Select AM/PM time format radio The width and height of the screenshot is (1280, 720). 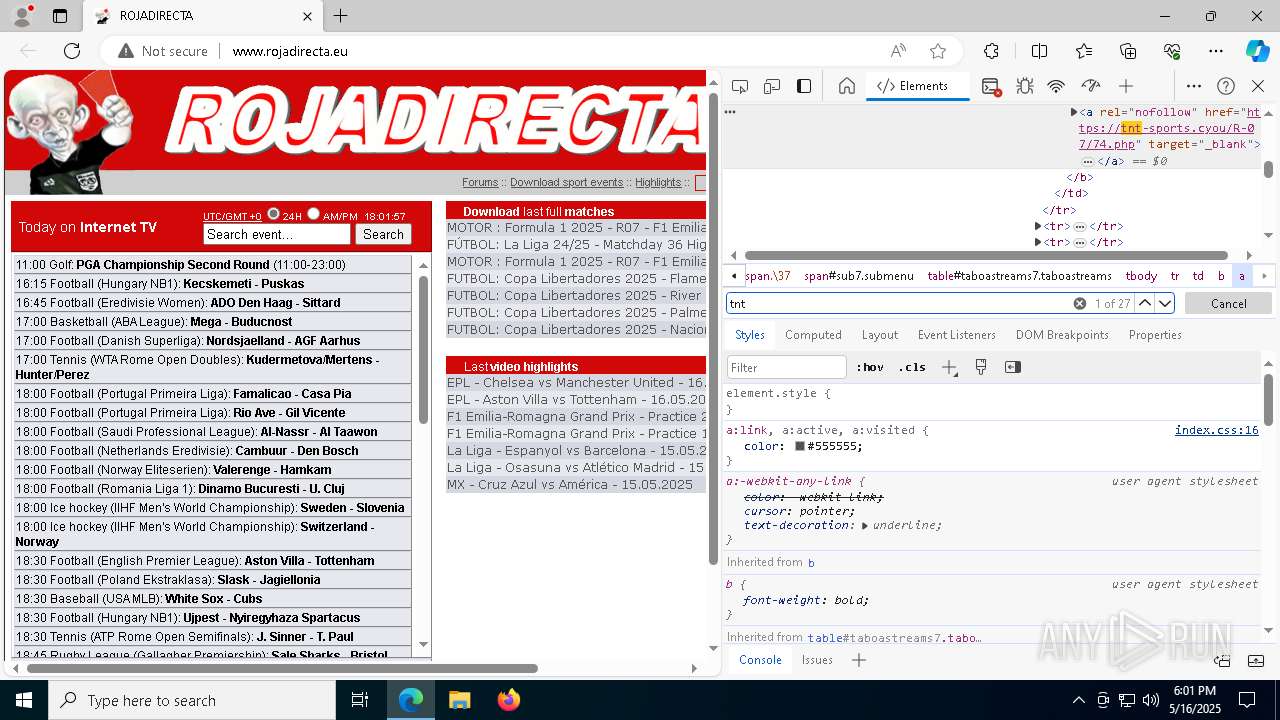coord(313,214)
